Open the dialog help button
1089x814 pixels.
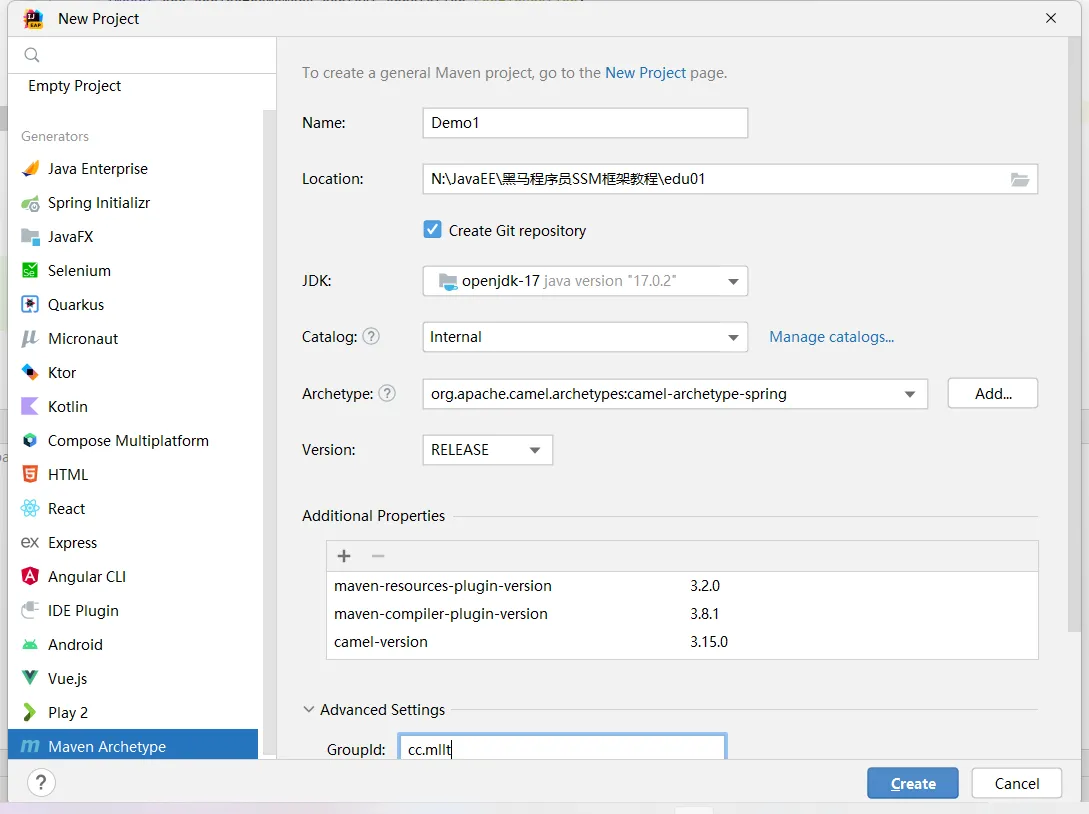[x=41, y=783]
